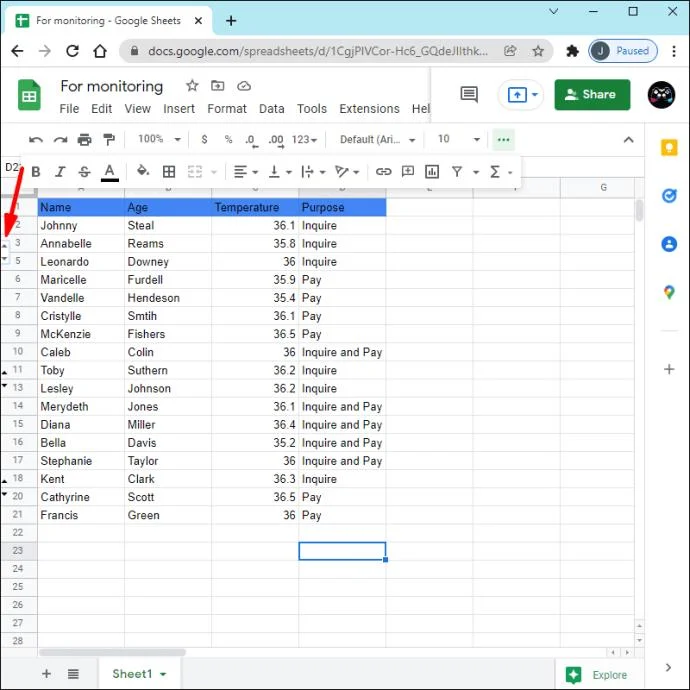Select the Temperature header cell
The width and height of the screenshot is (690, 690).
pos(255,207)
